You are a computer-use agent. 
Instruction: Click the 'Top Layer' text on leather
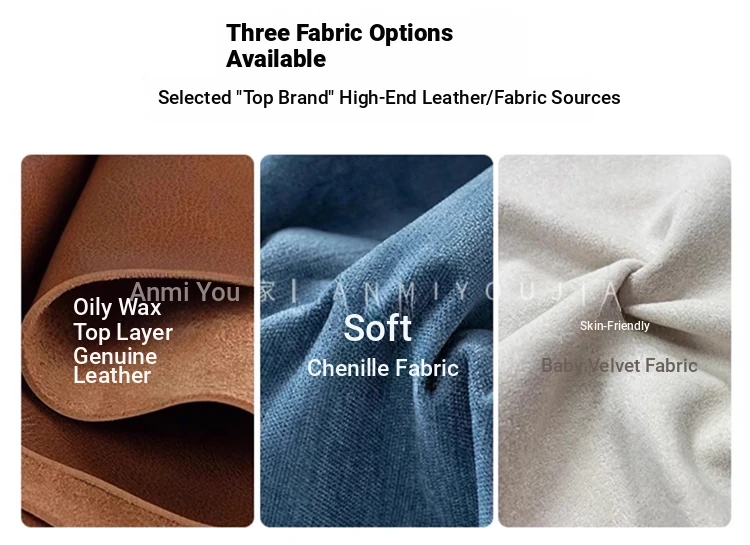click(x=123, y=333)
